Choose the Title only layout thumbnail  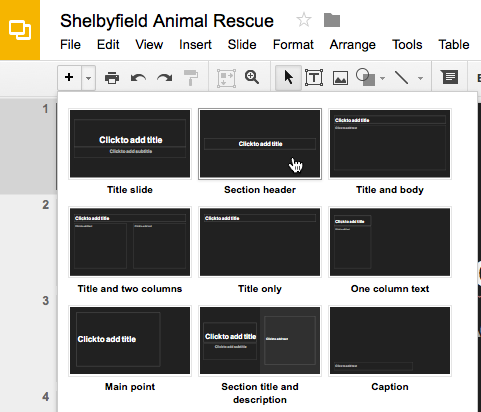pyautogui.click(x=260, y=242)
